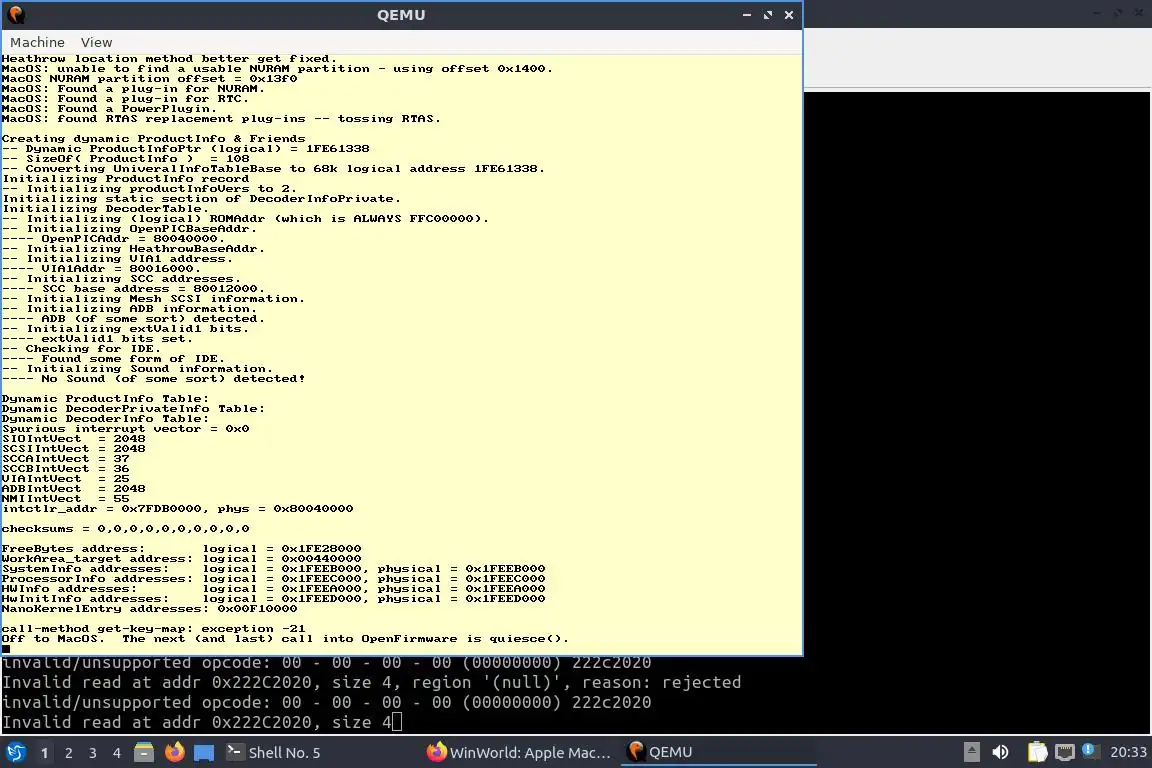Open the clipboard manager tray icon
This screenshot has height=768, width=1152.
click(1037, 752)
